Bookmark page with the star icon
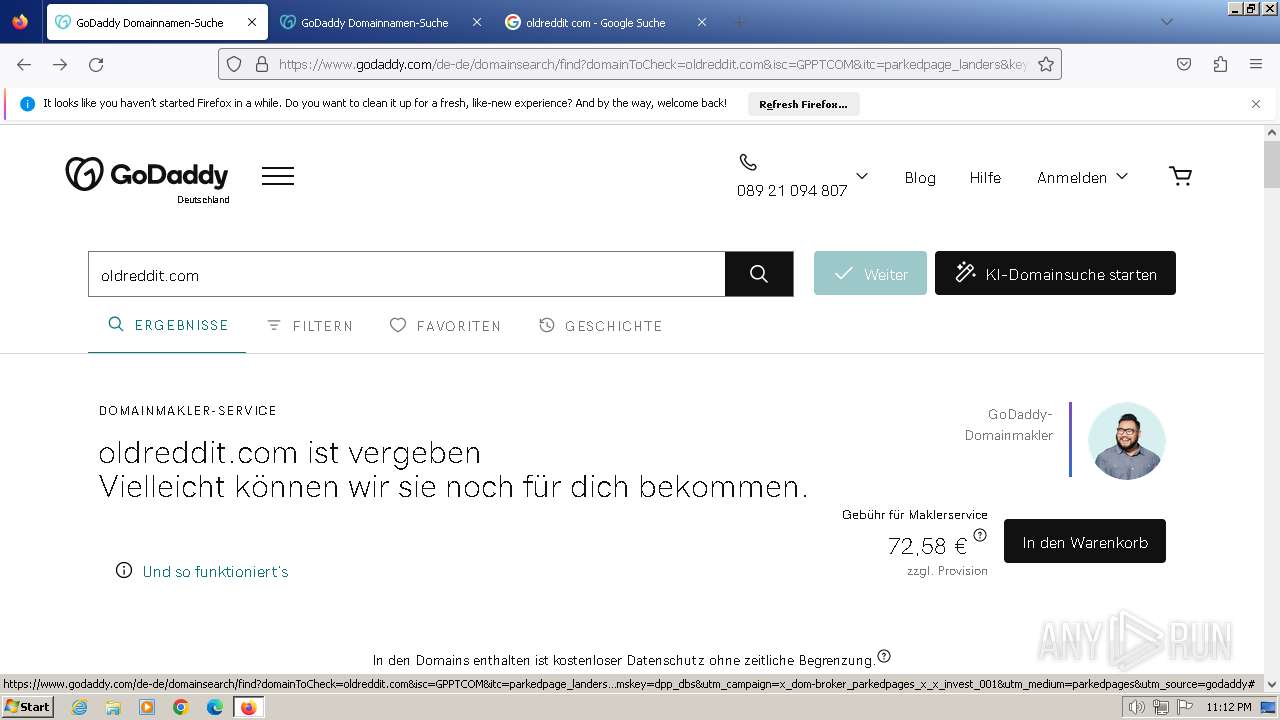 [x=1046, y=64]
